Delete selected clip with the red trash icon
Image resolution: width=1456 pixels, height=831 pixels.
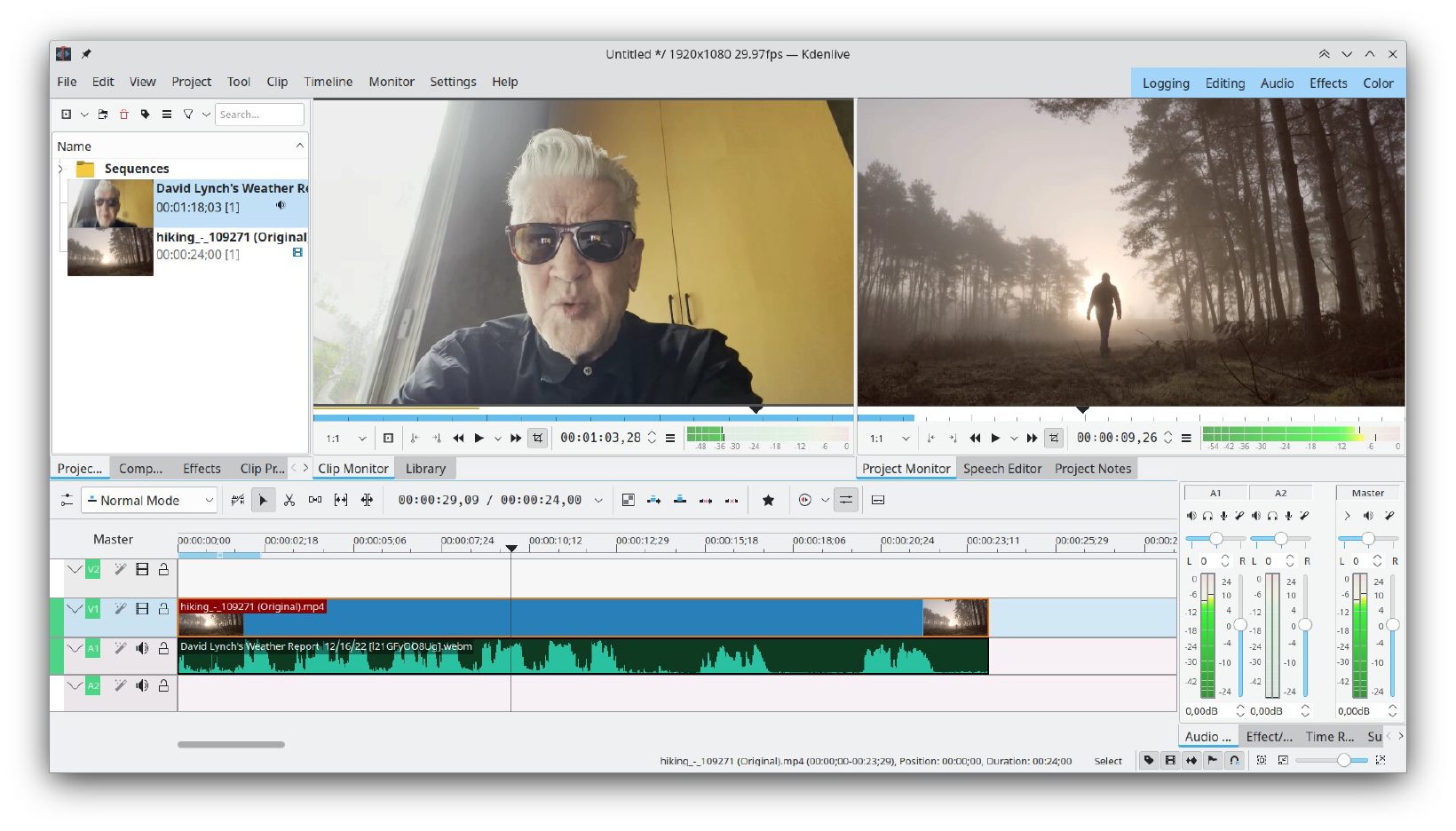click(123, 115)
